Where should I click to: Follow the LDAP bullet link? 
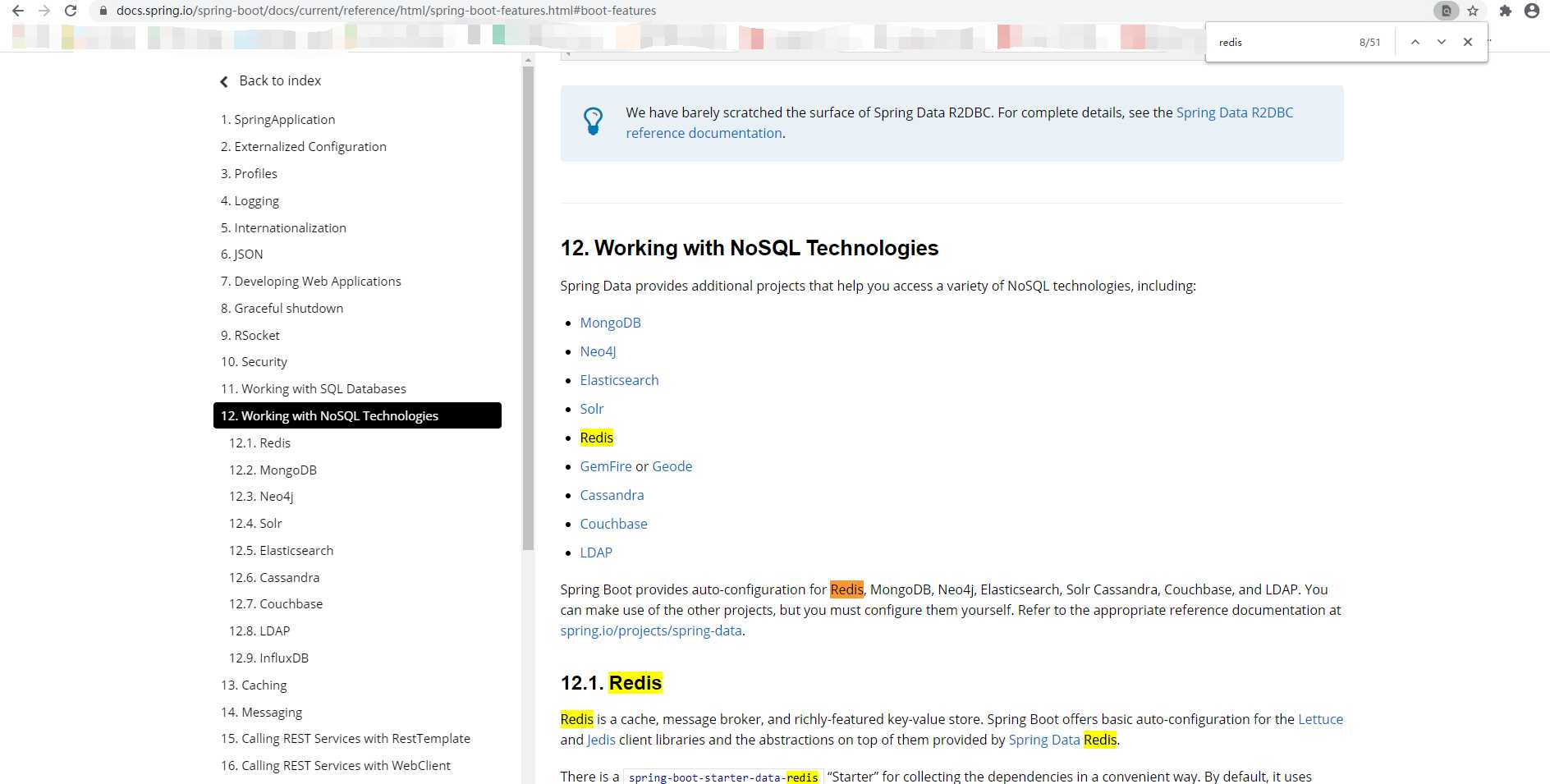pos(596,553)
